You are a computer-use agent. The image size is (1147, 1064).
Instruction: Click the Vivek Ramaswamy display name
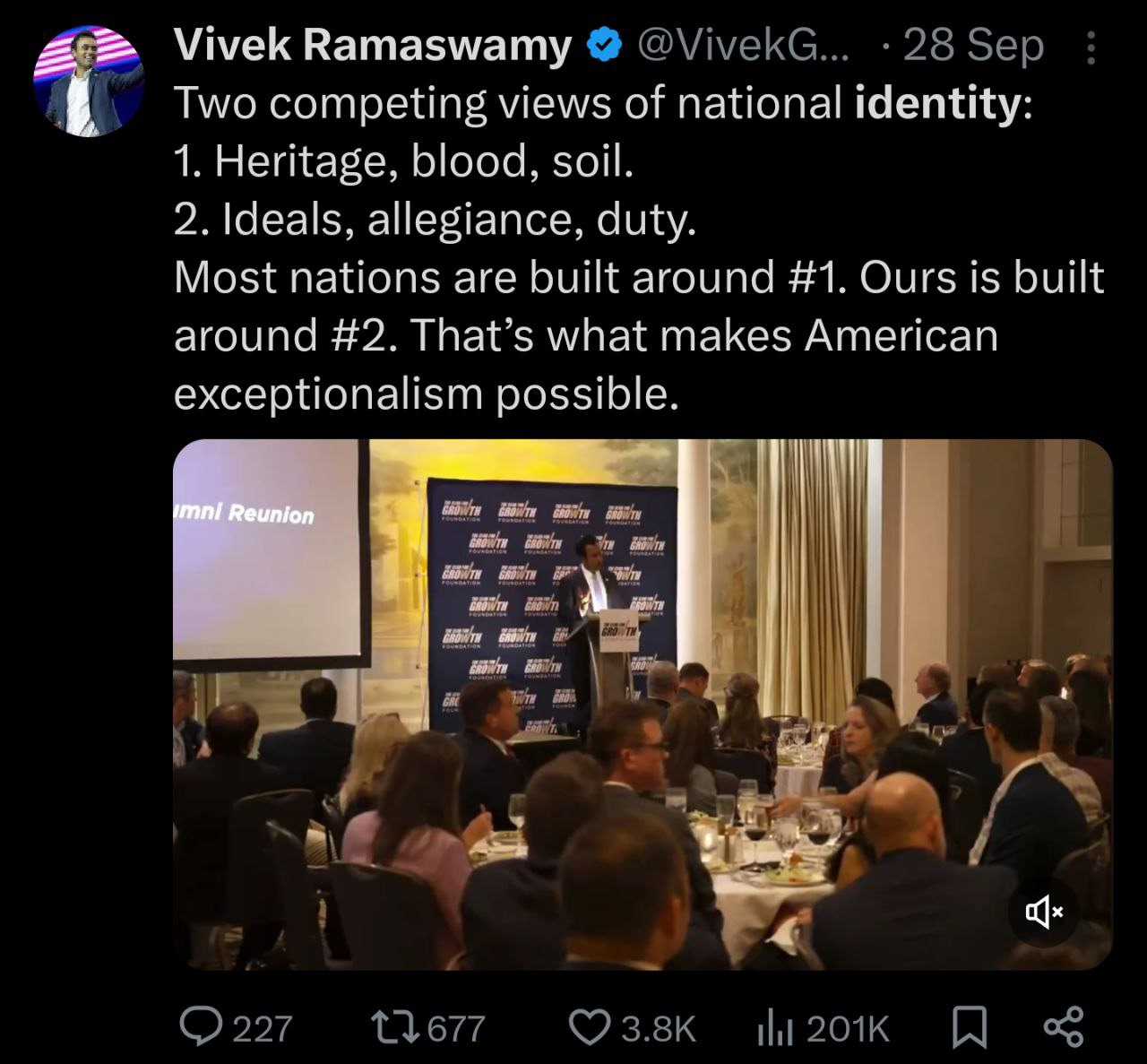pos(373,45)
